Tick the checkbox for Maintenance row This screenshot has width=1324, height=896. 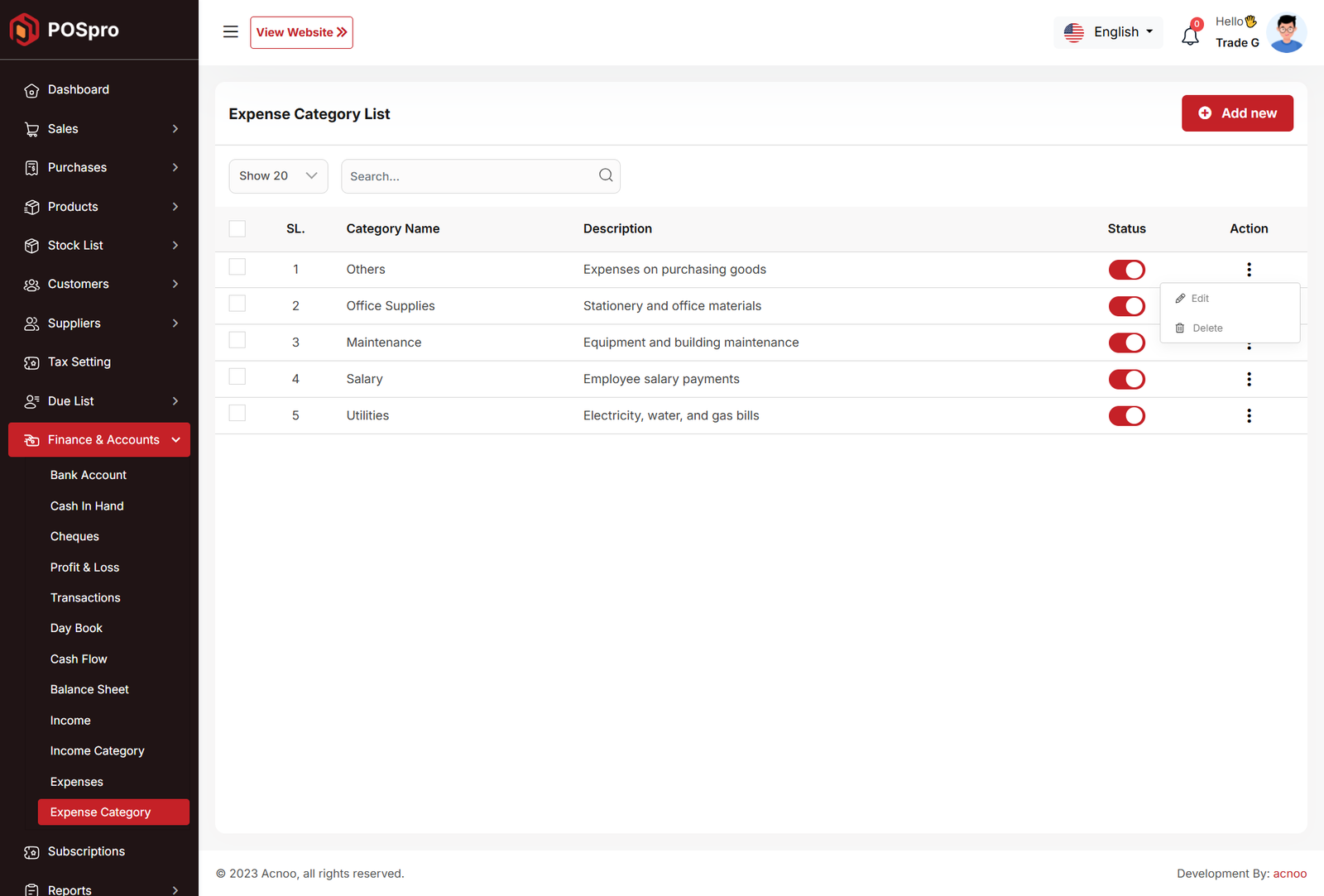tap(237, 340)
